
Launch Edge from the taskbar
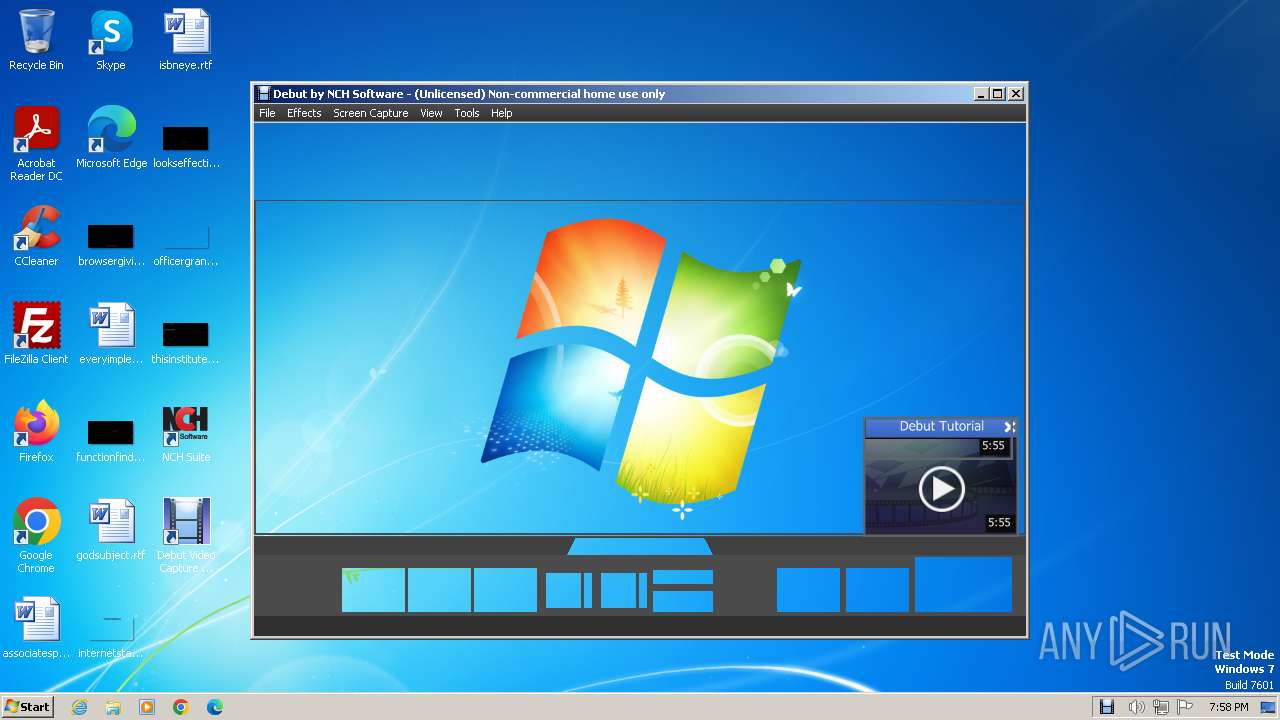[x=215, y=707]
